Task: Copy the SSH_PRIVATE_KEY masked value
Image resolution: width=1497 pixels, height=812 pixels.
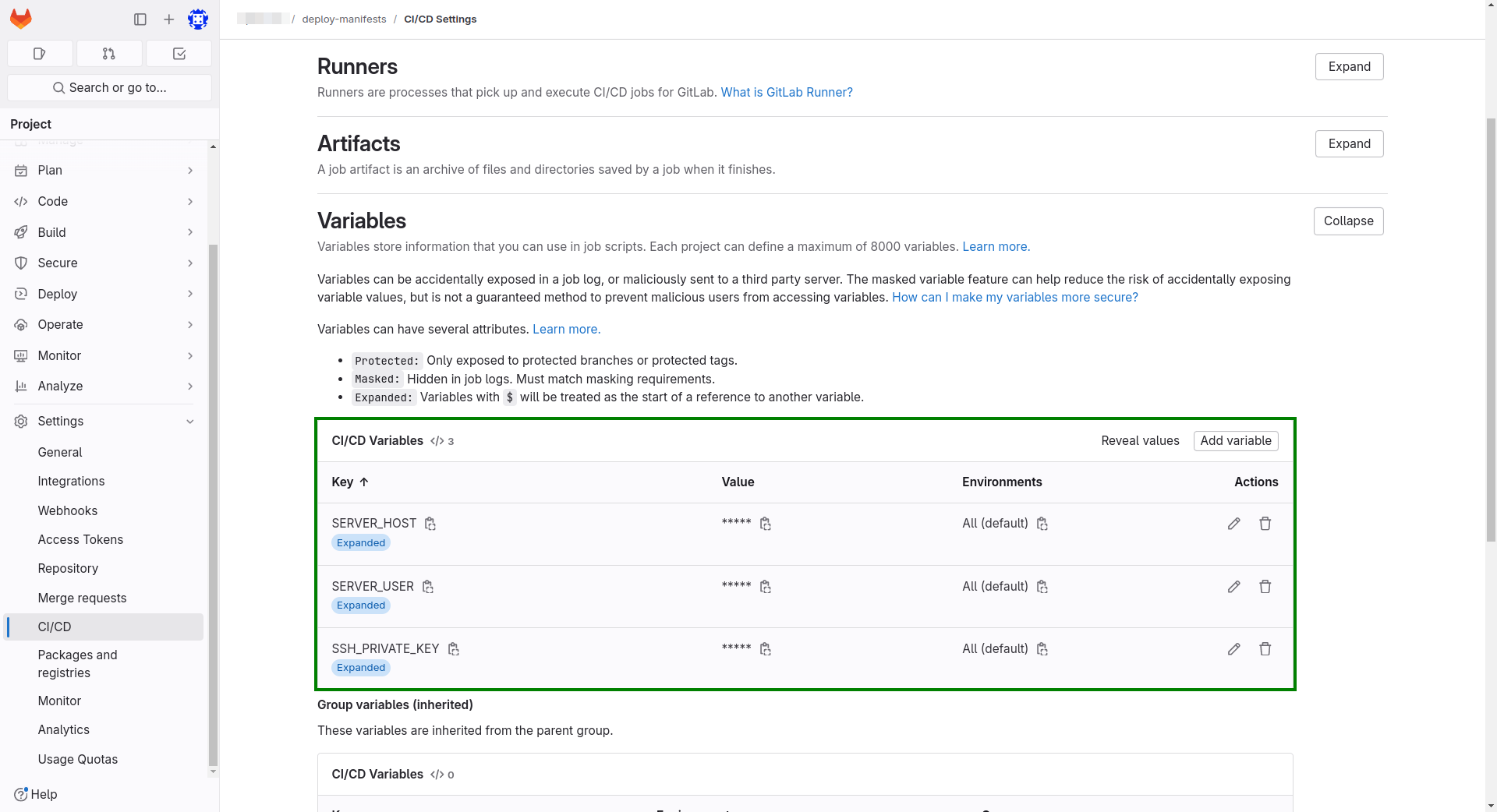Action: pyautogui.click(x=766, y=649)
